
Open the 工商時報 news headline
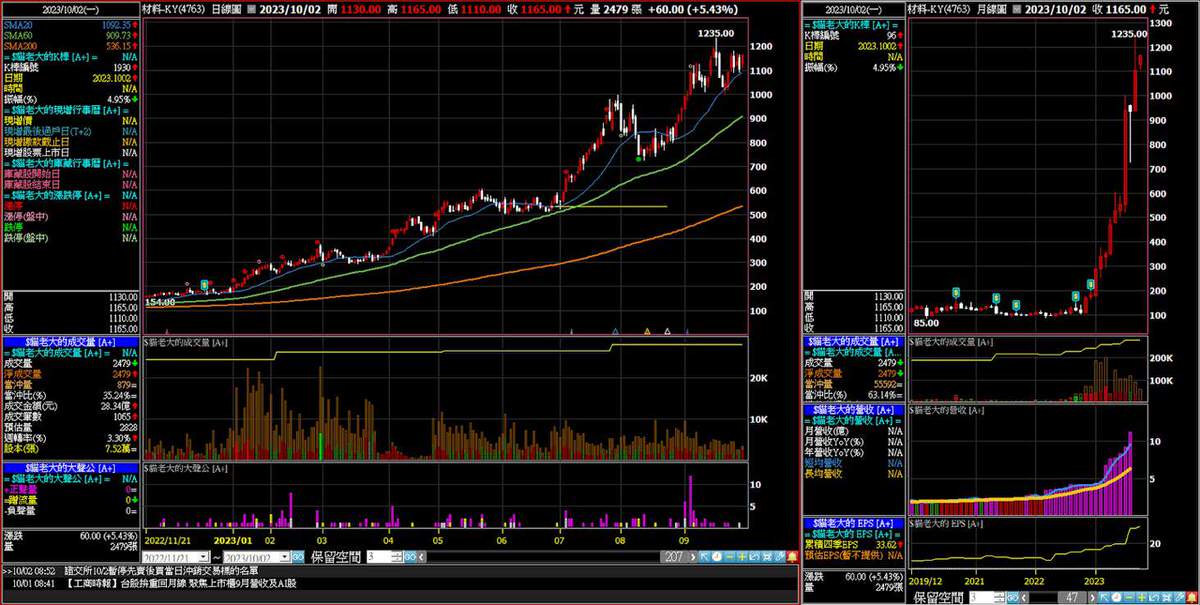(x=180, y=583)
